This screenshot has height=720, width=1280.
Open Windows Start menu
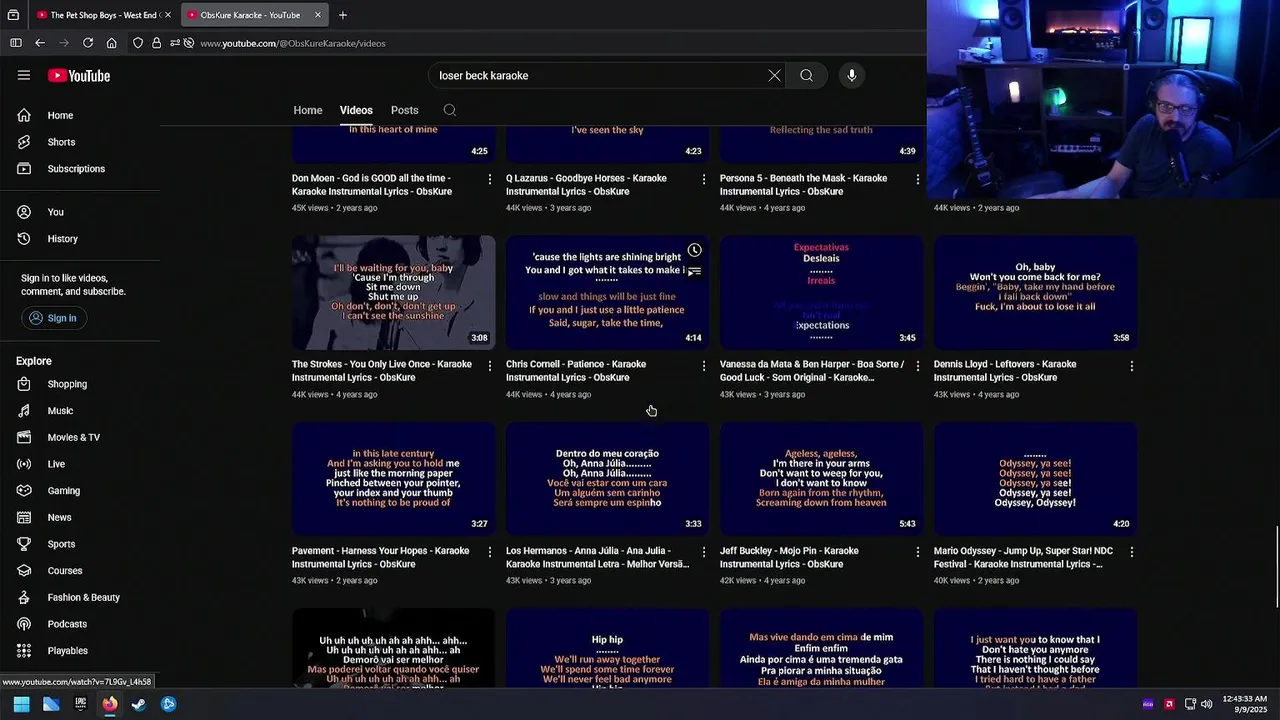(x=22, y=704)
